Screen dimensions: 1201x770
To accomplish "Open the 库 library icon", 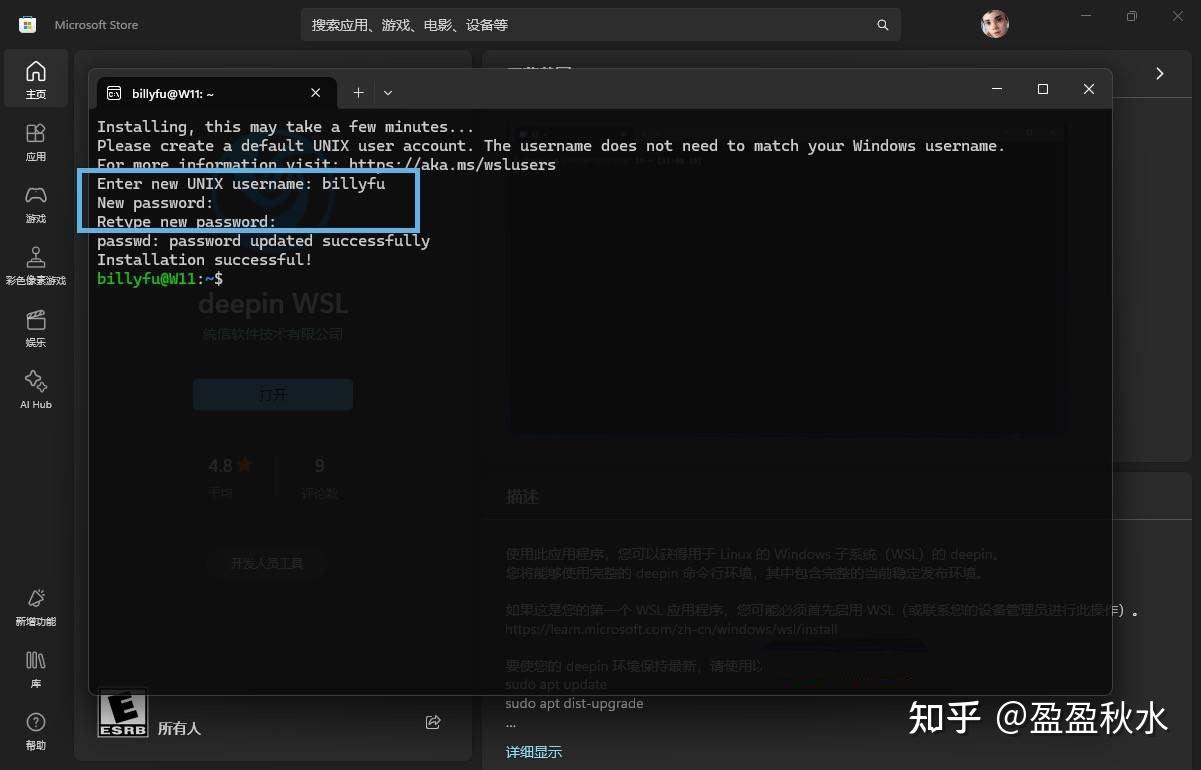I will point(35,667).
